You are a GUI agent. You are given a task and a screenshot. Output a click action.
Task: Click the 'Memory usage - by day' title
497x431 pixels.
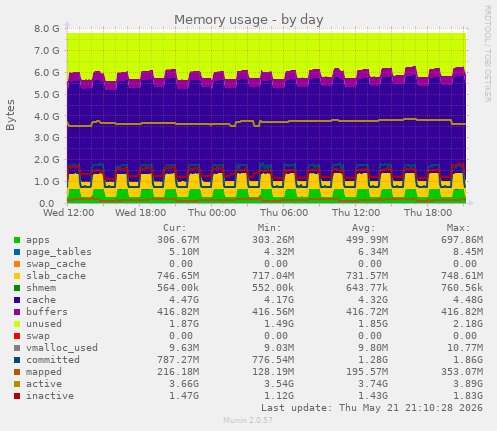pyautogui.click(x=249, y=20)
